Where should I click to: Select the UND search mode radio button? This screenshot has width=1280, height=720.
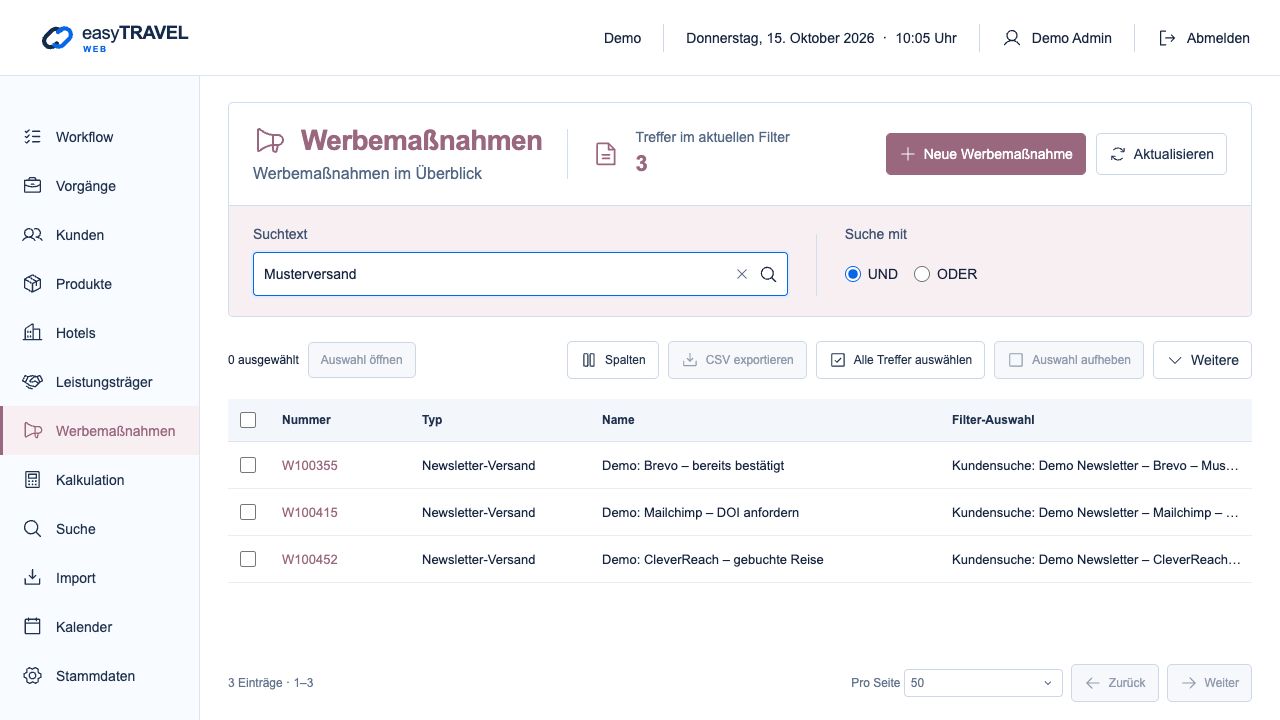pos(853,274)
